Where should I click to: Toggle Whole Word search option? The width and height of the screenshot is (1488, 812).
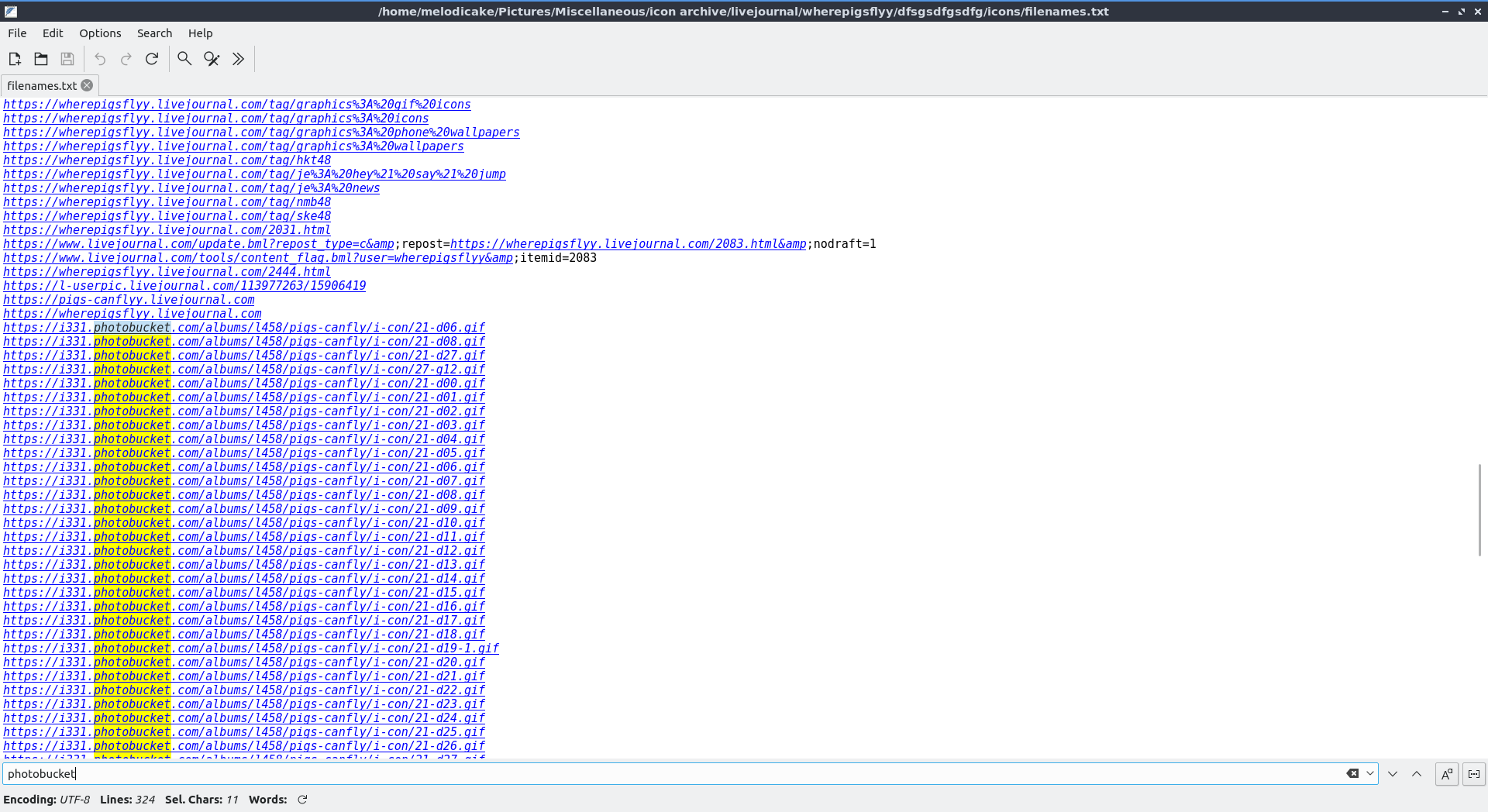coord(1474,774)
